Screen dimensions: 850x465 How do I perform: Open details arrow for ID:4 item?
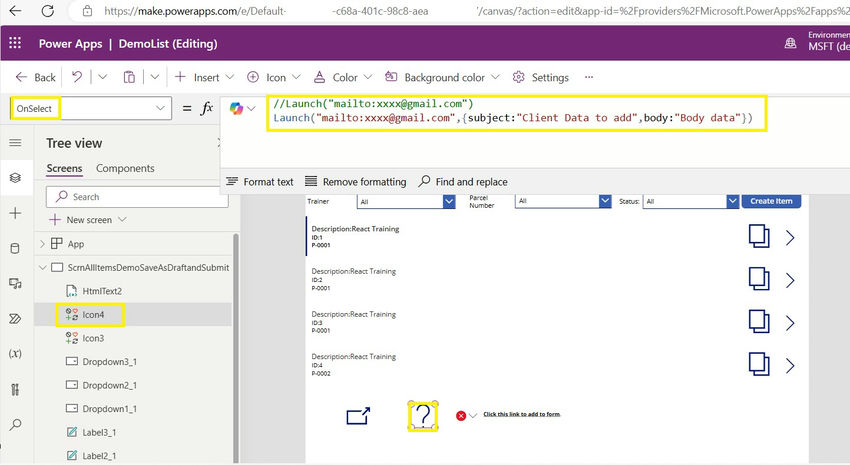790,366
